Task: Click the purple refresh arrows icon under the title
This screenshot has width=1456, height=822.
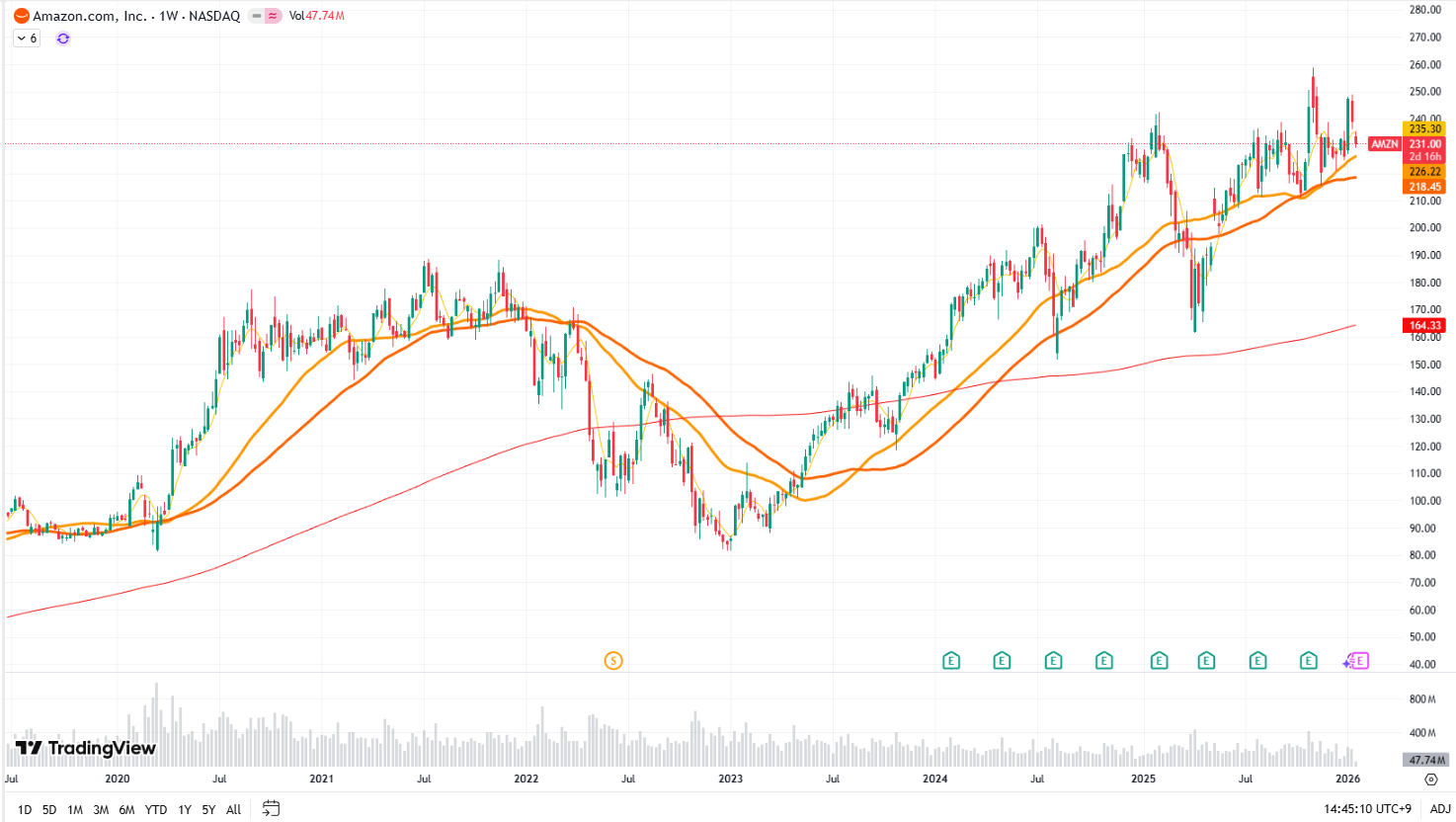Action: pos(63,39)
